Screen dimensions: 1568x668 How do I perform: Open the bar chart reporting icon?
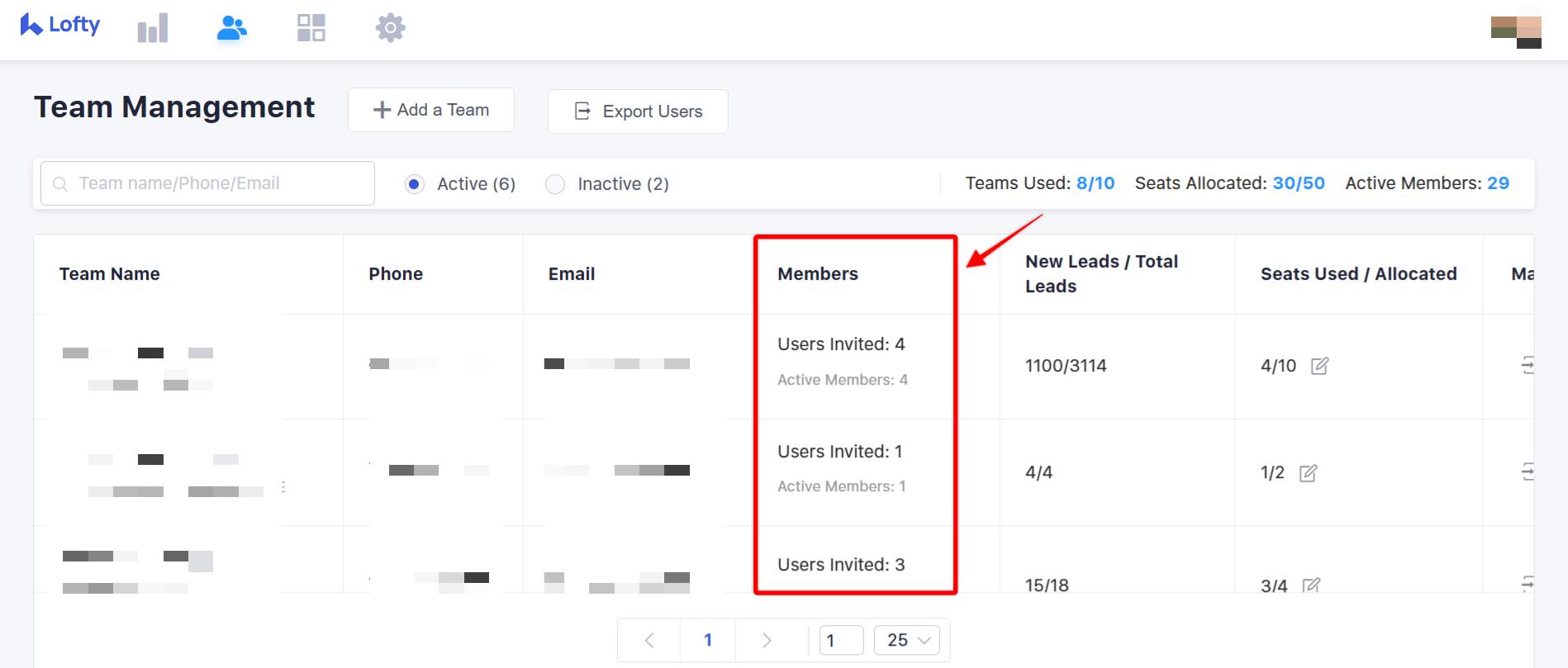(153, 28)
